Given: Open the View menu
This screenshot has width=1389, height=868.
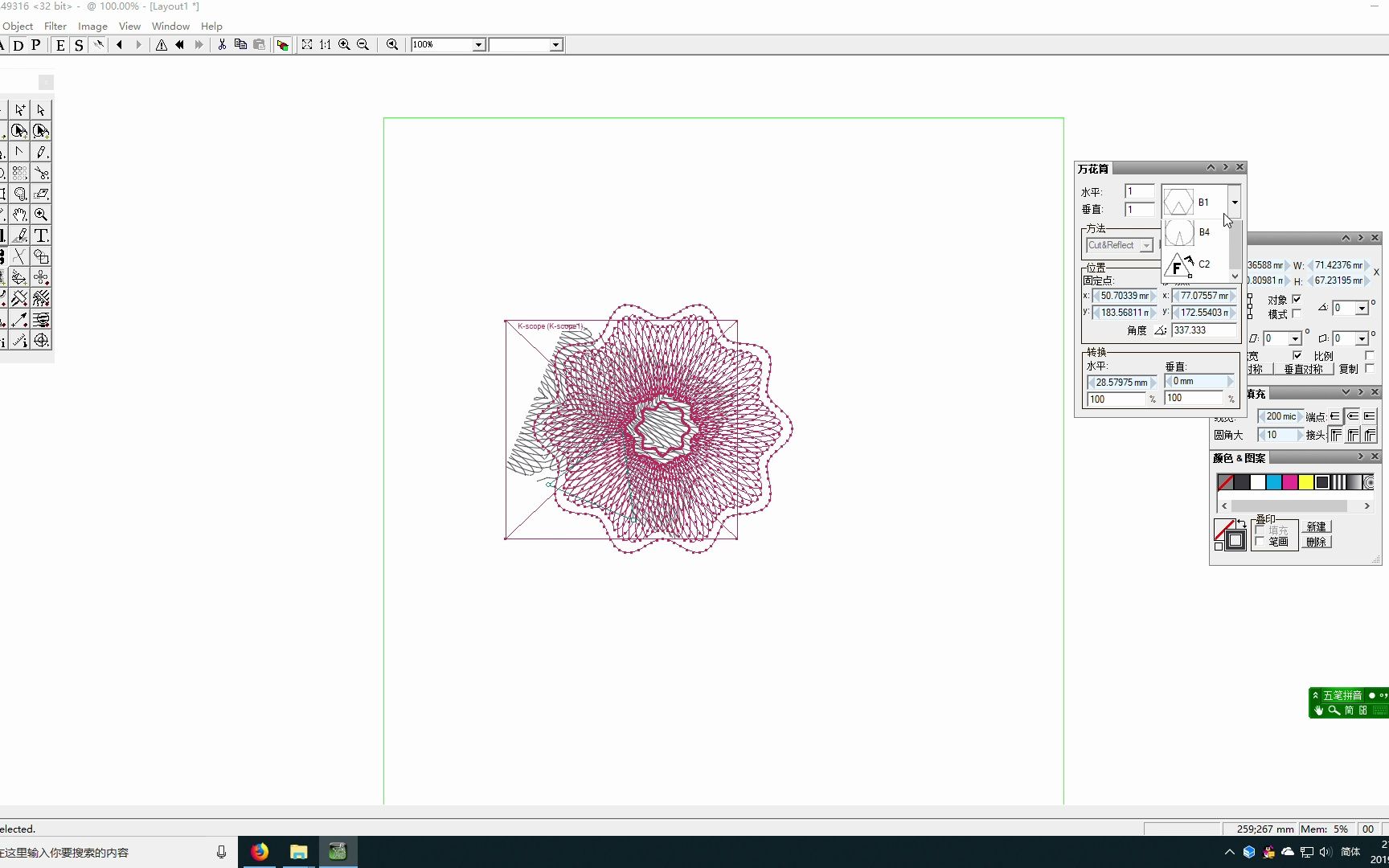Looking at the screenshot, I should tap(129, 27).
